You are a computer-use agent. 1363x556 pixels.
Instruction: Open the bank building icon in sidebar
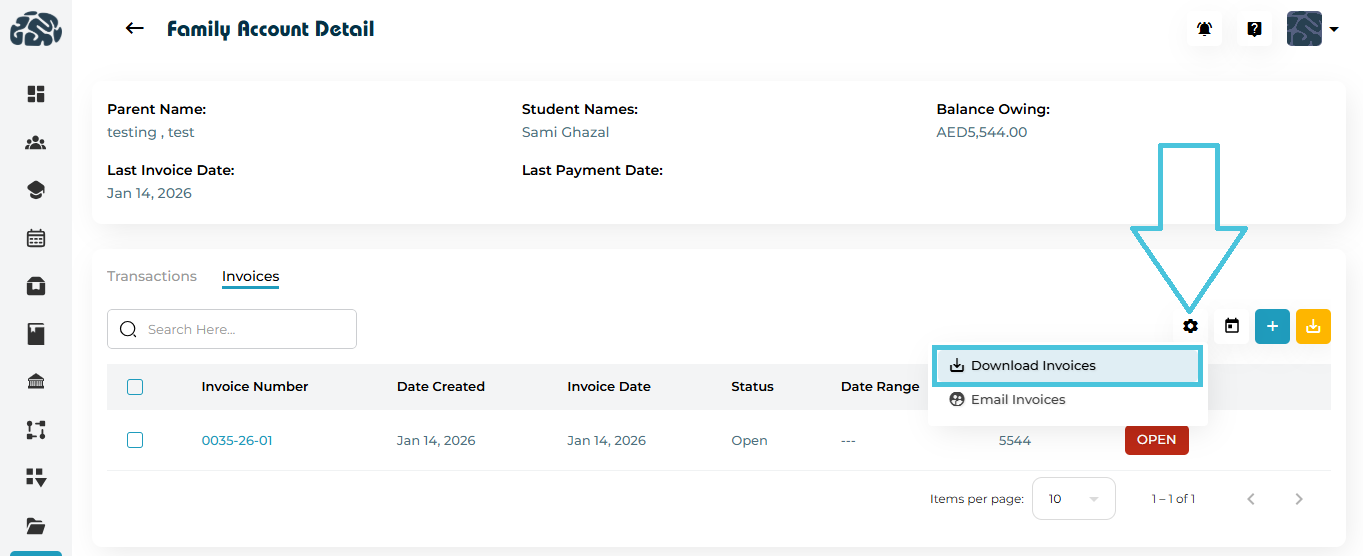tap(36, 382)
